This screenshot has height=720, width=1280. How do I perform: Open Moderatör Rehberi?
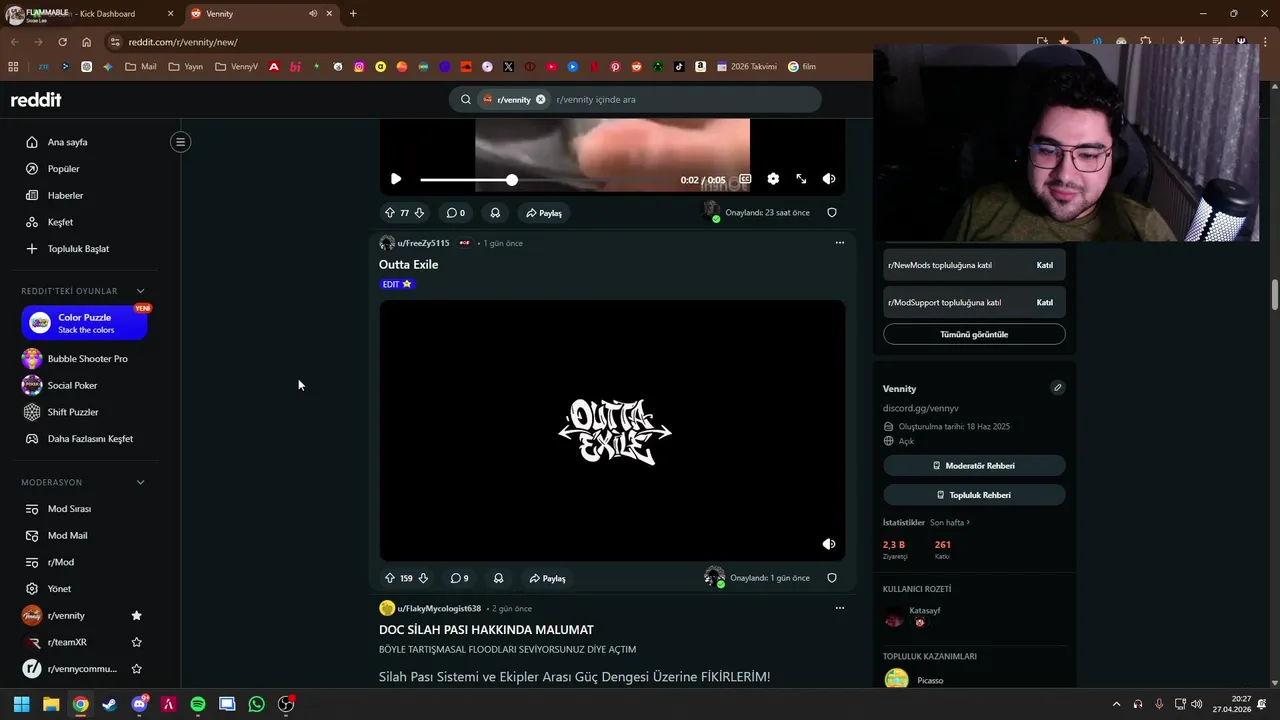(974, 465)
